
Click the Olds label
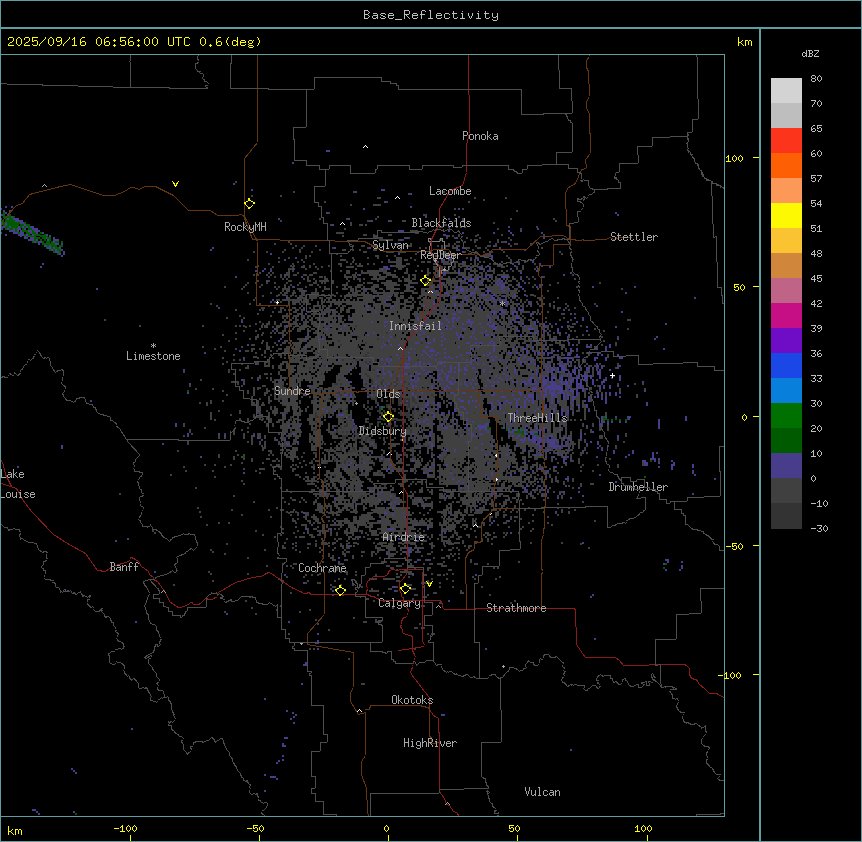(x=388, y=394)
